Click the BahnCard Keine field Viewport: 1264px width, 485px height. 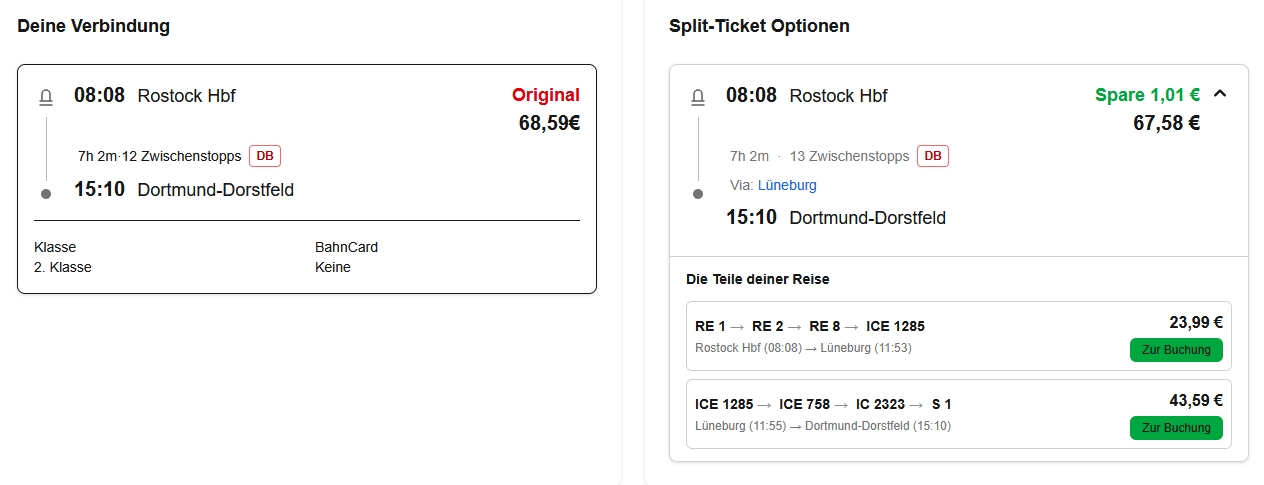tap(346, 257)
